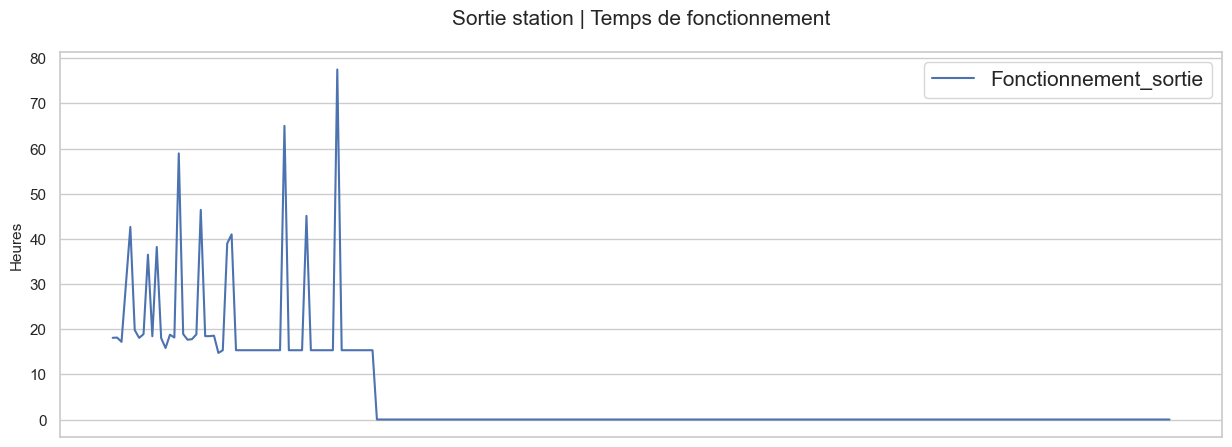Click where the line drops to zero
1232x447 pixels.
tap(377, 420)
